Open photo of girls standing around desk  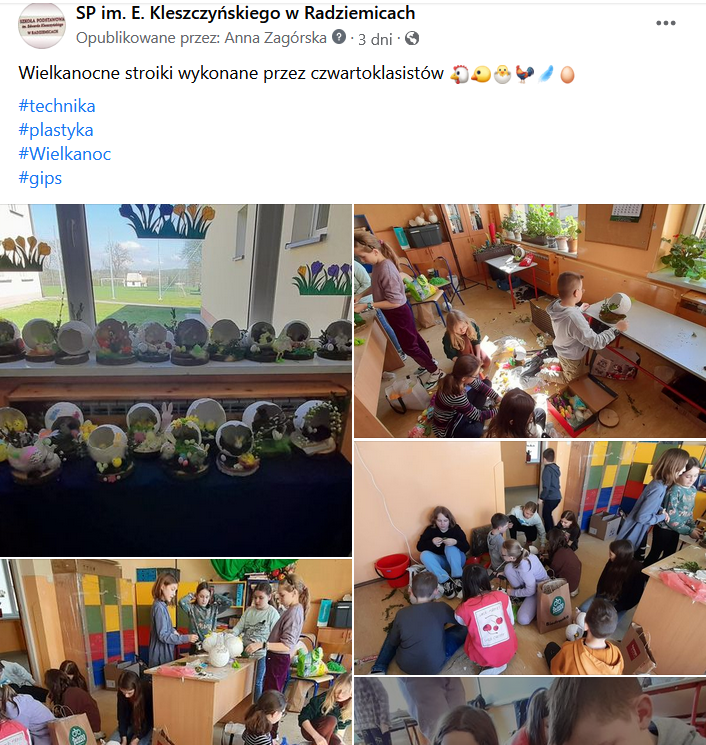[176, 652]
